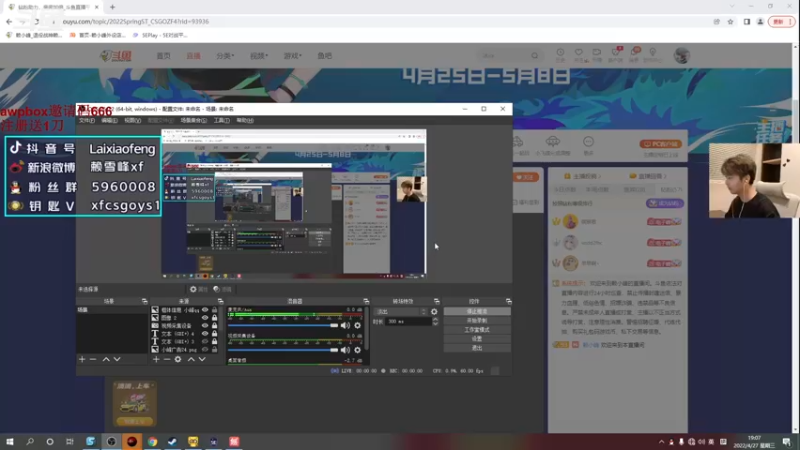Open the history clock icon in Douyu header
The width and height of the screenshot is (800, 450).
tap(560, 55)
